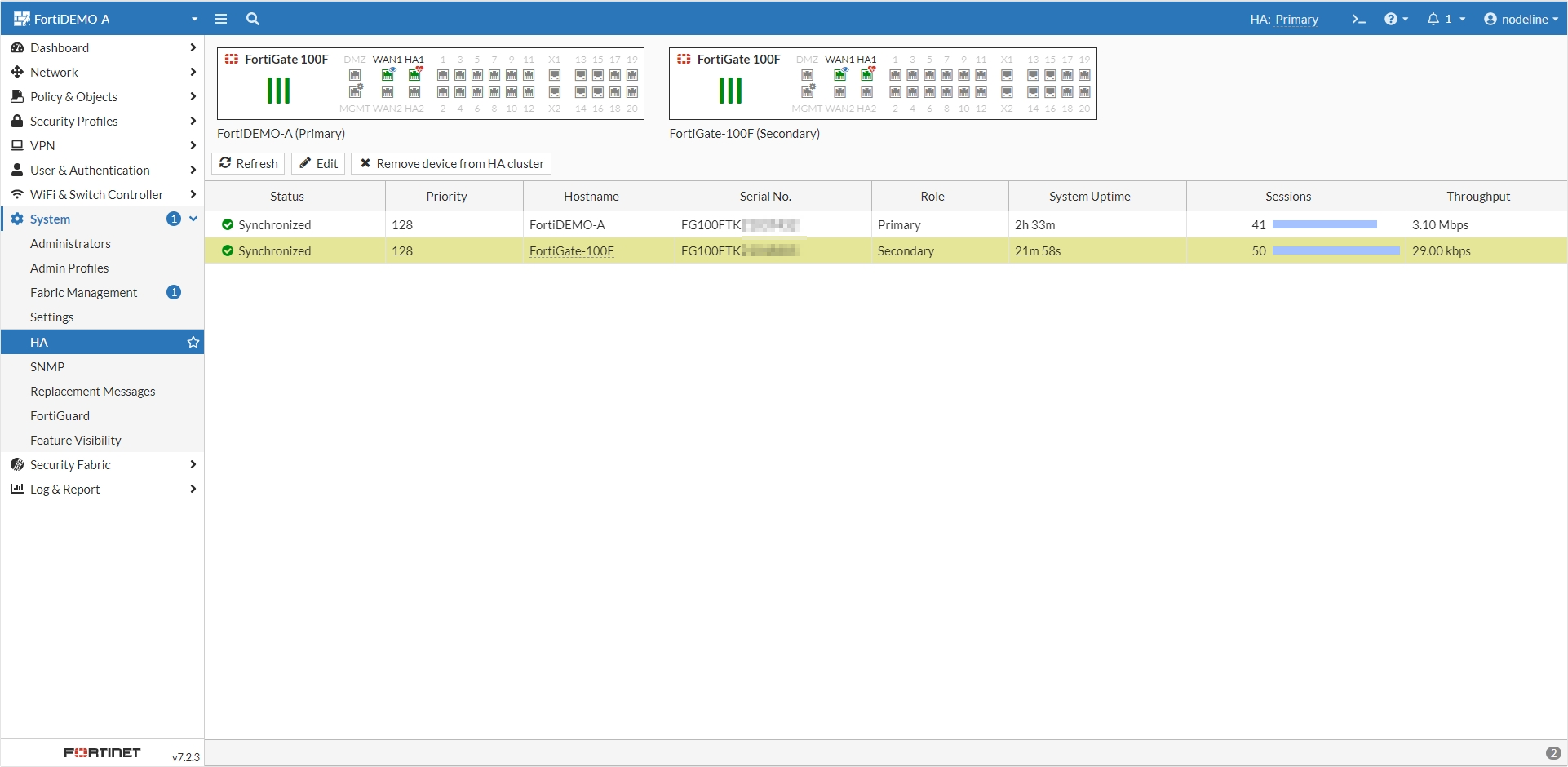
Task: Click WAN1 port on FortiDEMO-A faceplate
Action: pyautogui.click(x=388, y=74)
